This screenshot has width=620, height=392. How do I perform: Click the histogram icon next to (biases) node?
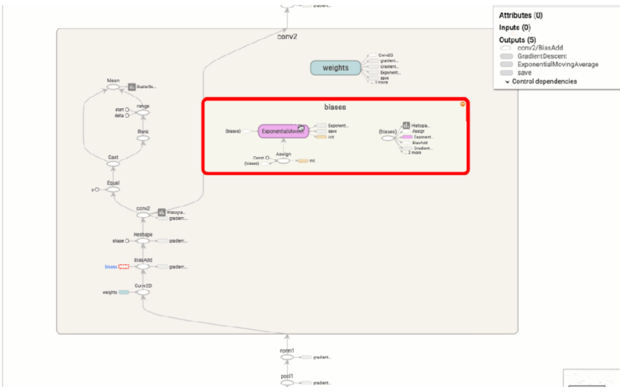(x=406, y=125)
